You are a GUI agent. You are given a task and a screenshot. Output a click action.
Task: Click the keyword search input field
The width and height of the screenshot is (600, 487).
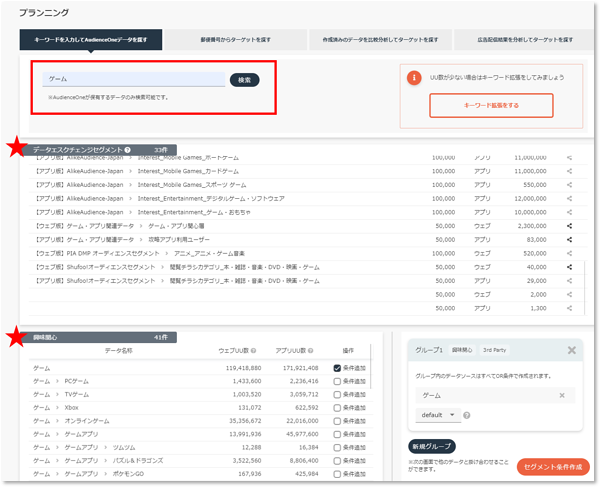[x=134, y=78]
